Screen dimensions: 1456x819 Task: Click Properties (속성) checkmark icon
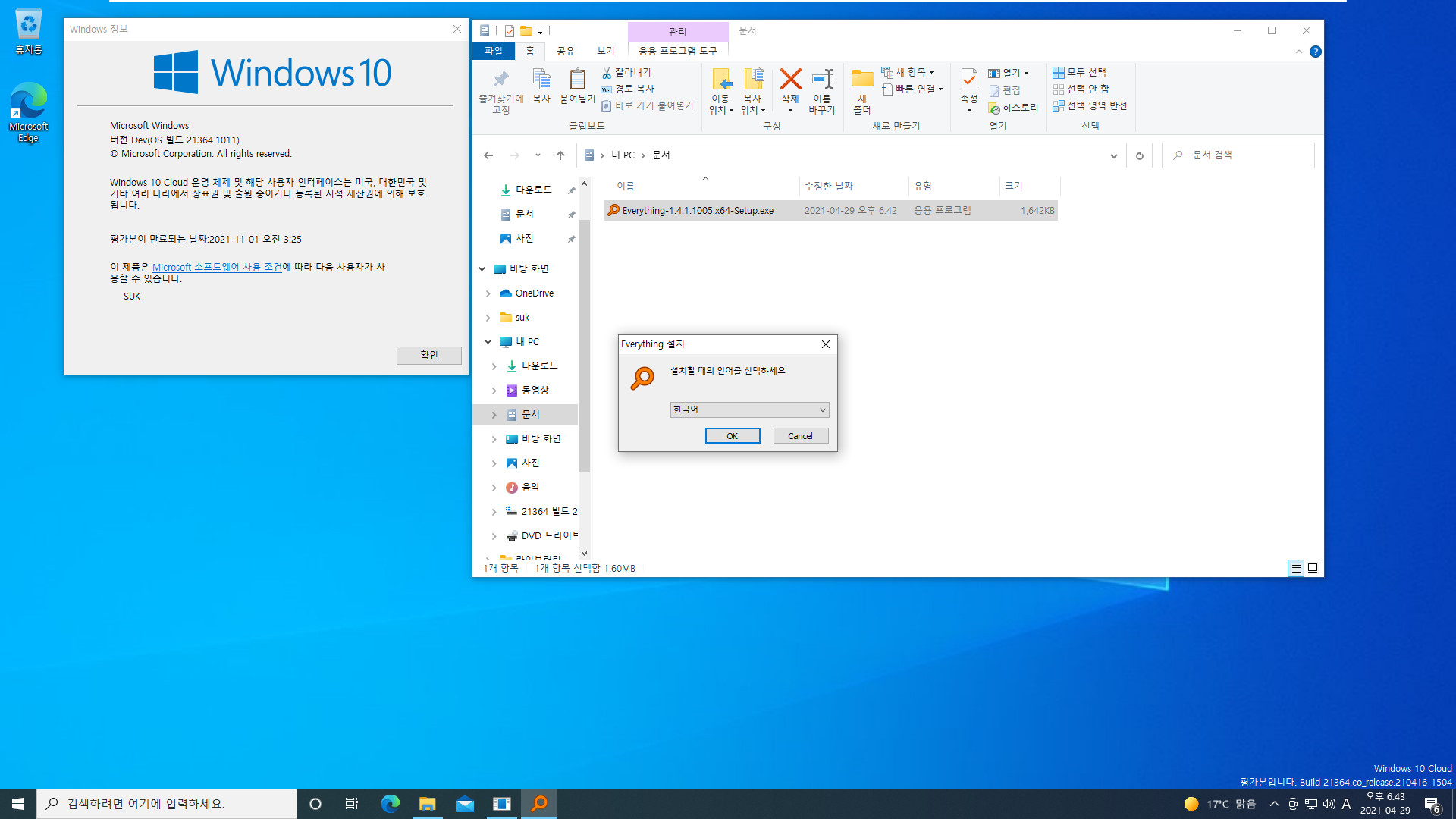coord(969,79)
